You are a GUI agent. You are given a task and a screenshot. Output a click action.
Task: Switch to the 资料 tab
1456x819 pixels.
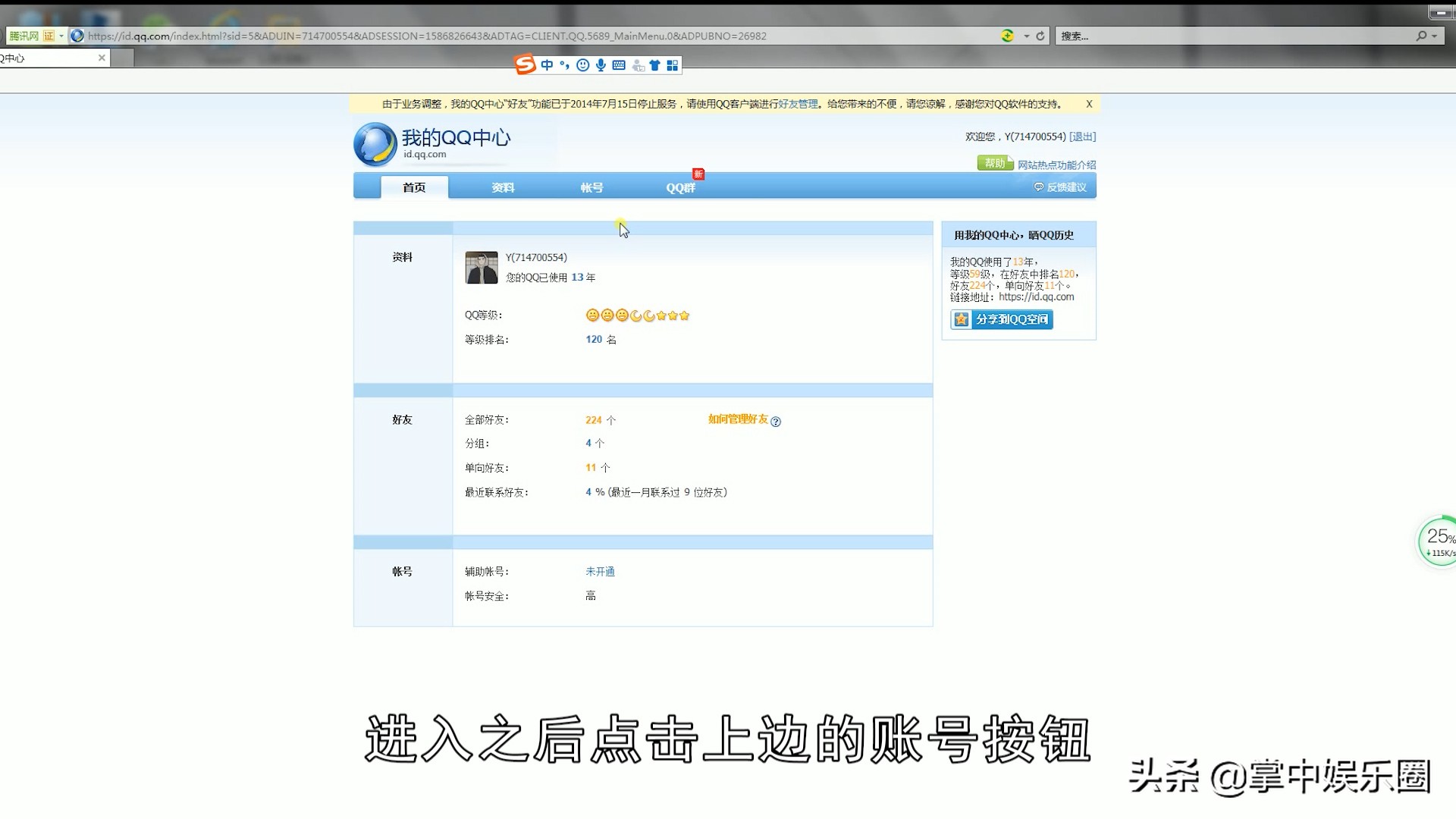[x=503, y=187]
